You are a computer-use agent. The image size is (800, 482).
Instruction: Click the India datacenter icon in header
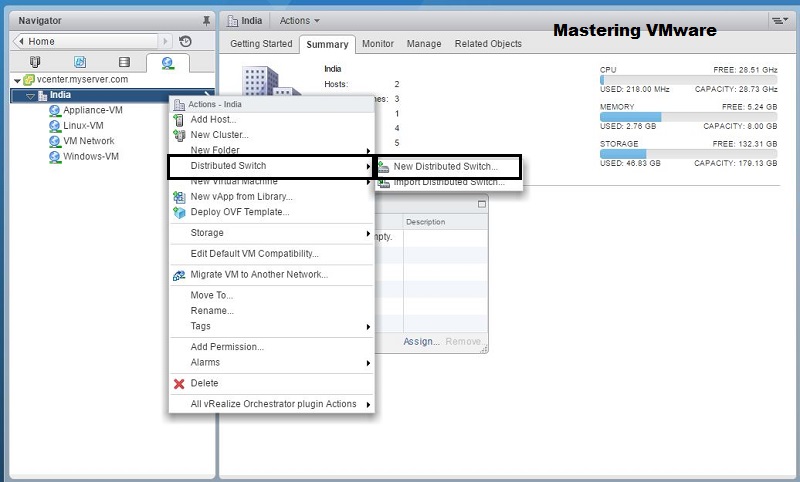point(233,21)
